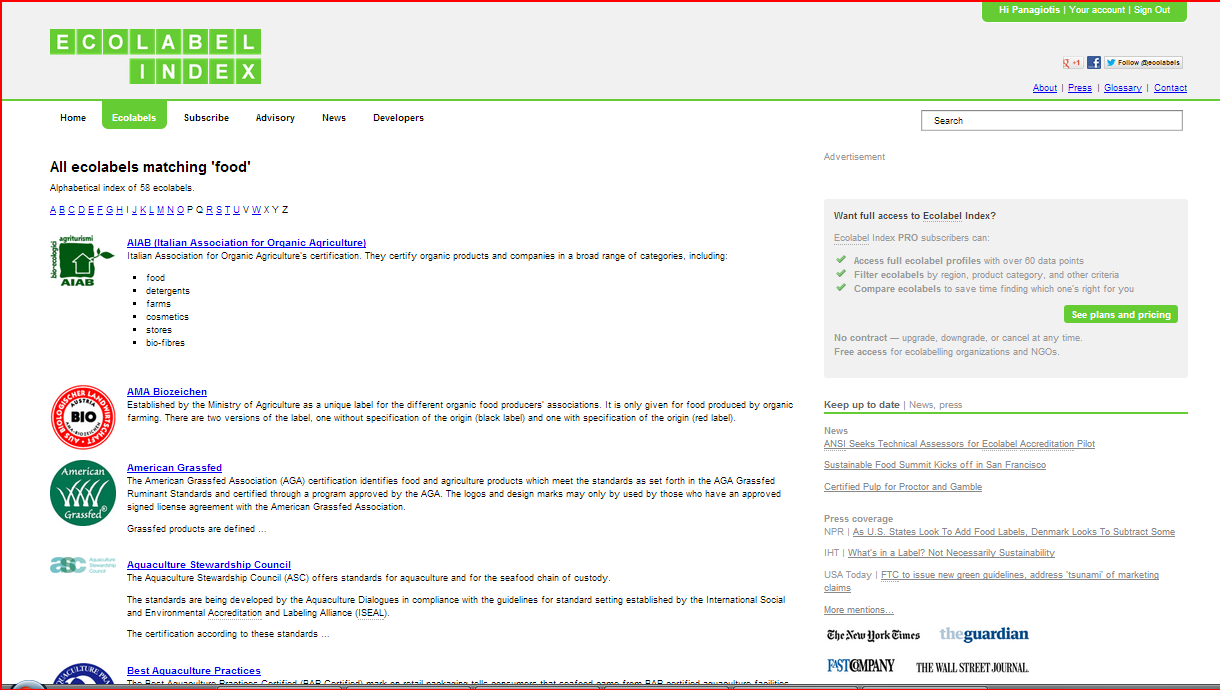Viewport: 1220px width, 690px height.
Task: Open the About link
Action: coord(1045,88)
